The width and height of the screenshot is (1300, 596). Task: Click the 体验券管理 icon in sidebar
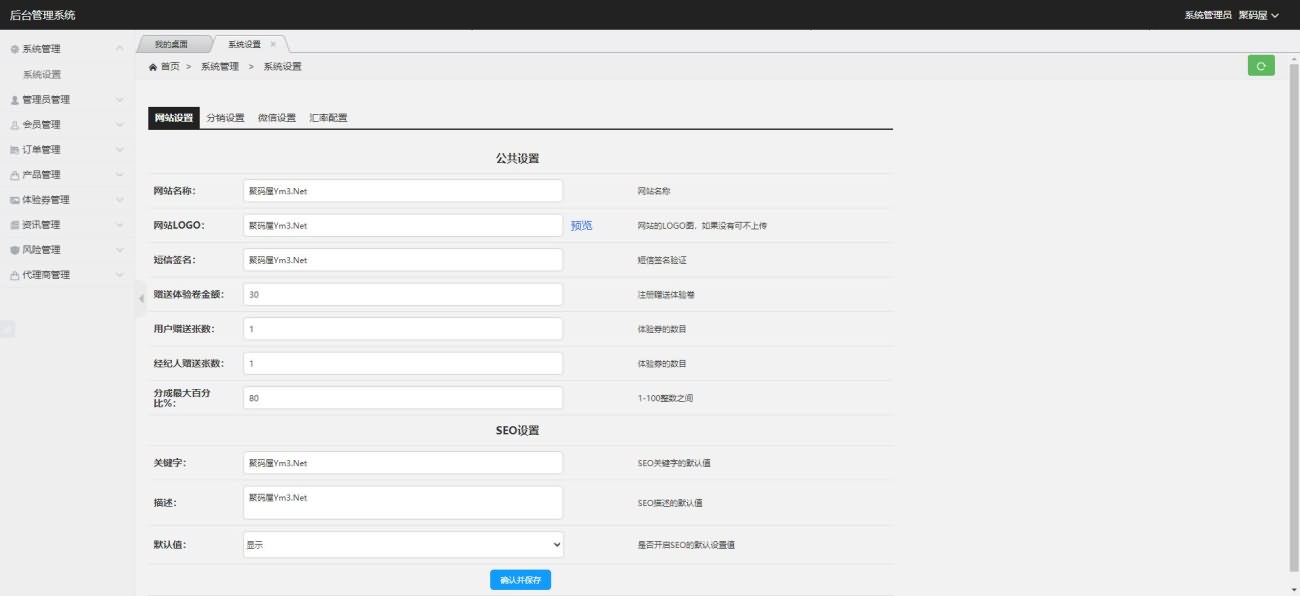tap(14, 200)
